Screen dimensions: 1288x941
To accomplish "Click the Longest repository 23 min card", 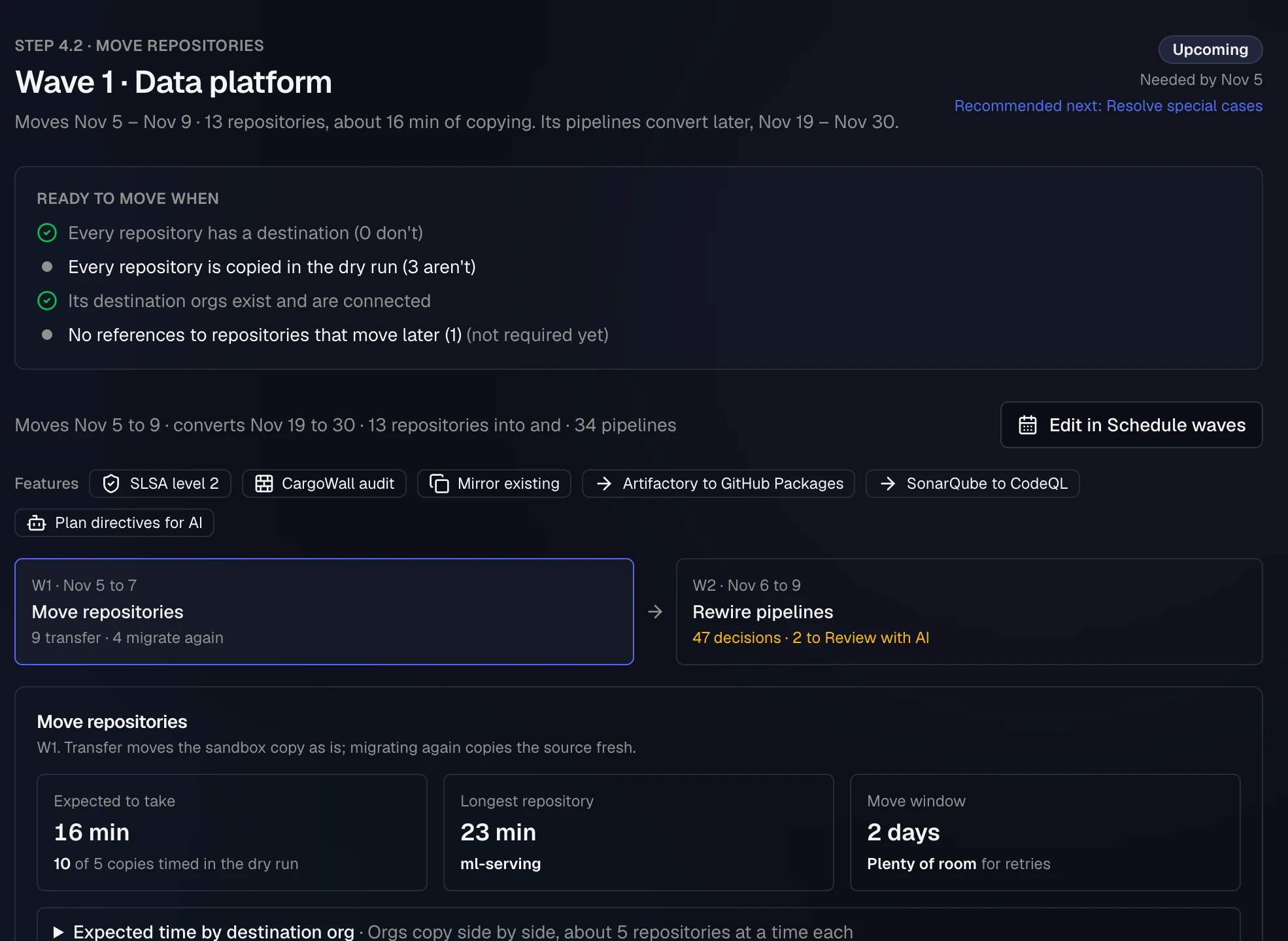I will point(639,833).
